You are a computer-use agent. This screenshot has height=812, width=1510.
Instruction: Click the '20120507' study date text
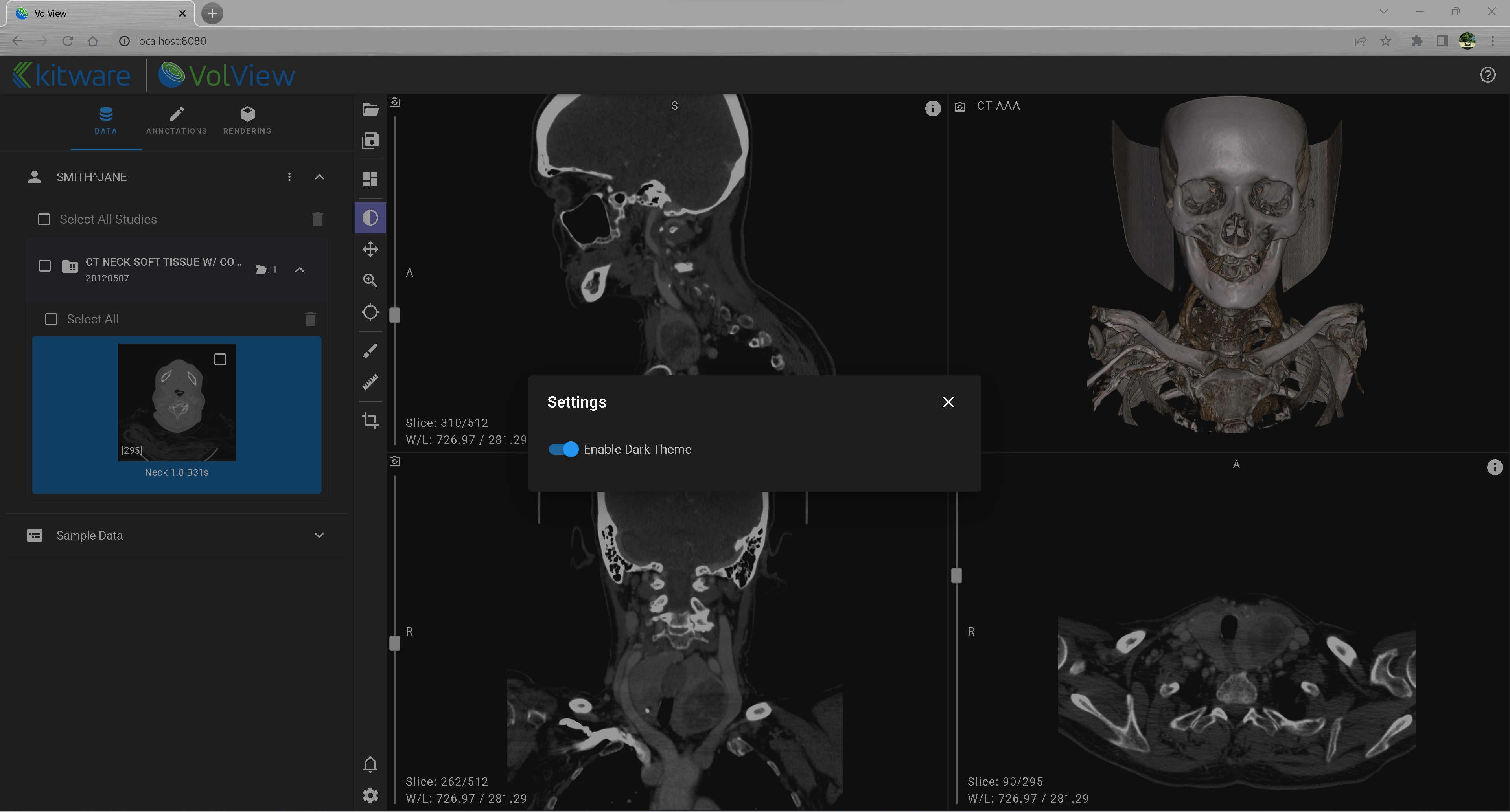point(107,278)
